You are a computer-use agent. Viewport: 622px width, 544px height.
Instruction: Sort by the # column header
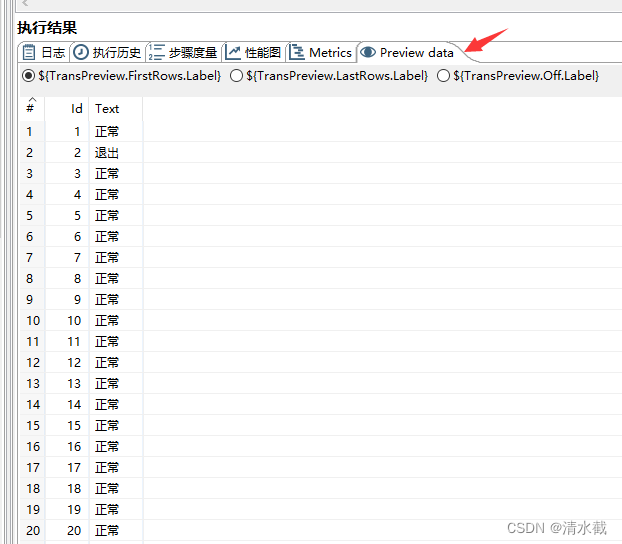click(x=33, y=108)
